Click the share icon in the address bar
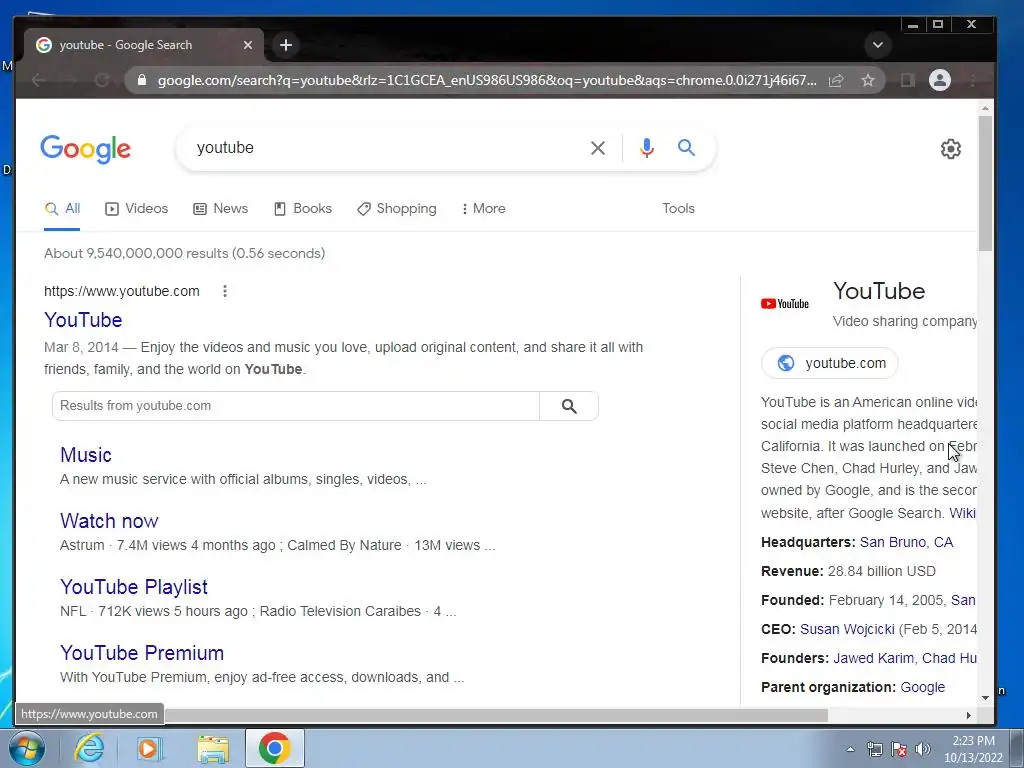The width and height of the screenshot is (1024, 768). coord(836,80)
